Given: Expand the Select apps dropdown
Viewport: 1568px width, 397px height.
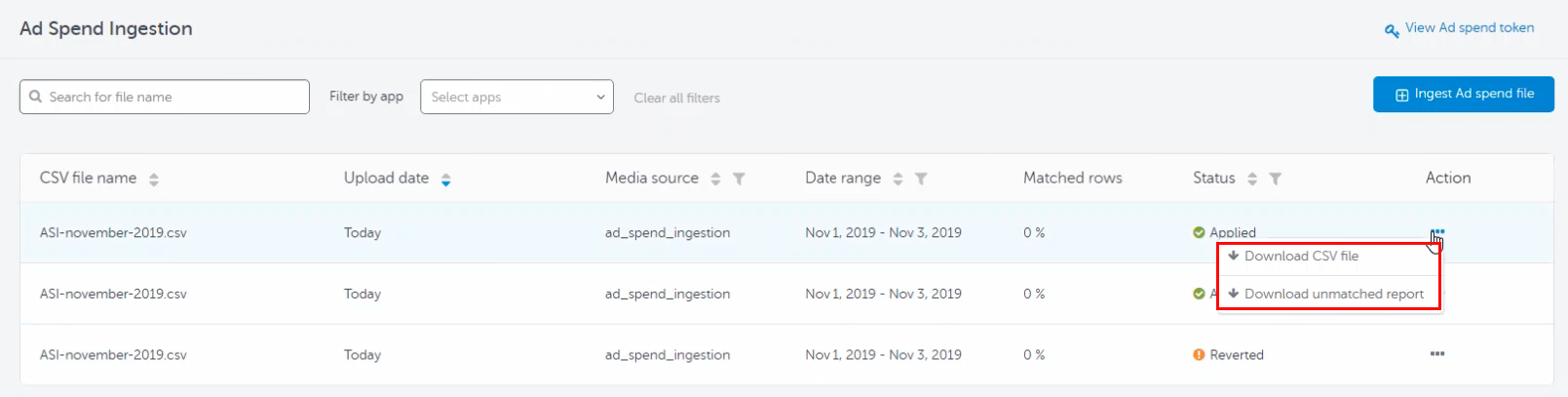Looking at the screenshot, I should click(516, 97).
